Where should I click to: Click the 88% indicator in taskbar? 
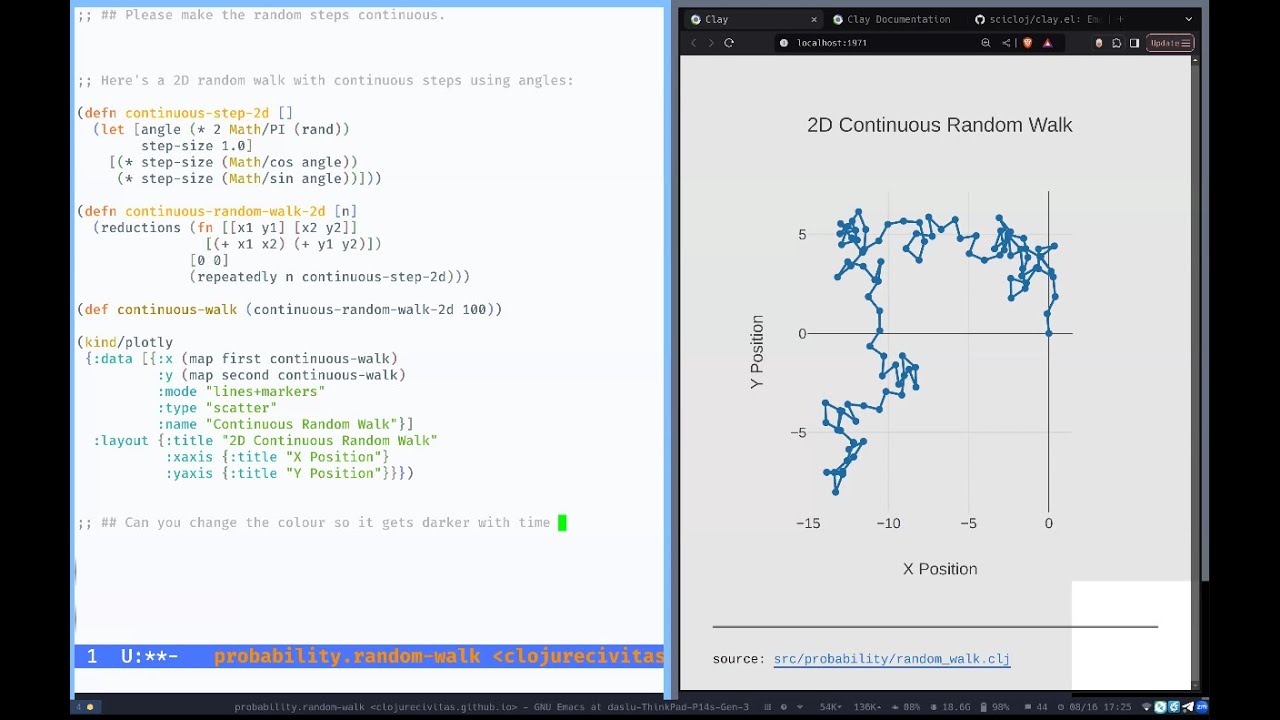tap(905, 707)
